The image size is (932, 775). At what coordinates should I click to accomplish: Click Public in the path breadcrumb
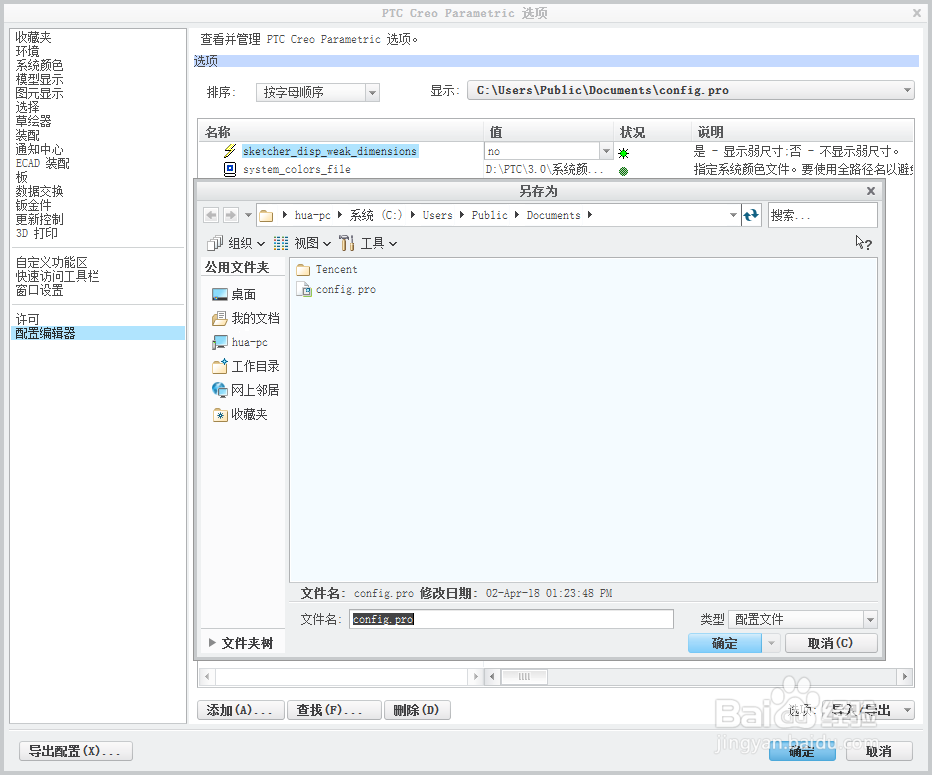tap(490, 215)
